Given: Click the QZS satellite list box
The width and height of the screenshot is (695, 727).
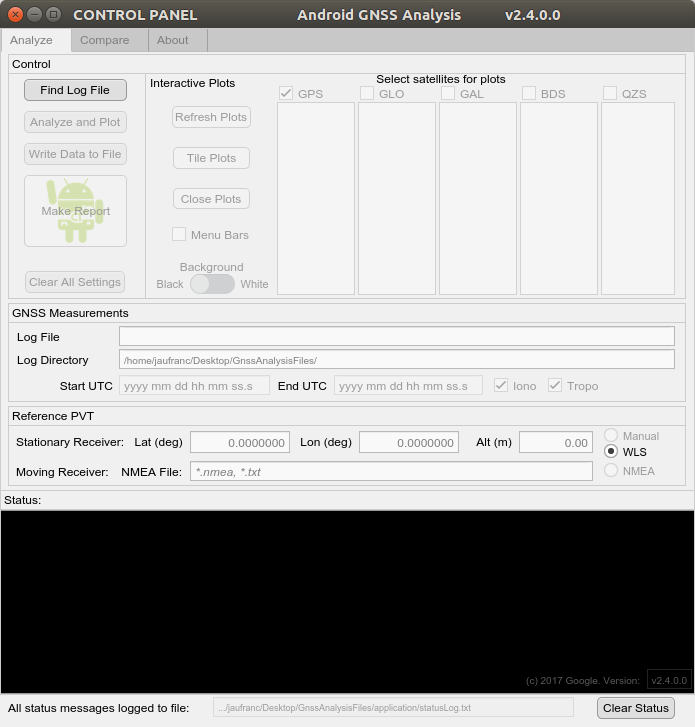Looking at the screenshot, I should pyautogui.click(x=638, y=198).
